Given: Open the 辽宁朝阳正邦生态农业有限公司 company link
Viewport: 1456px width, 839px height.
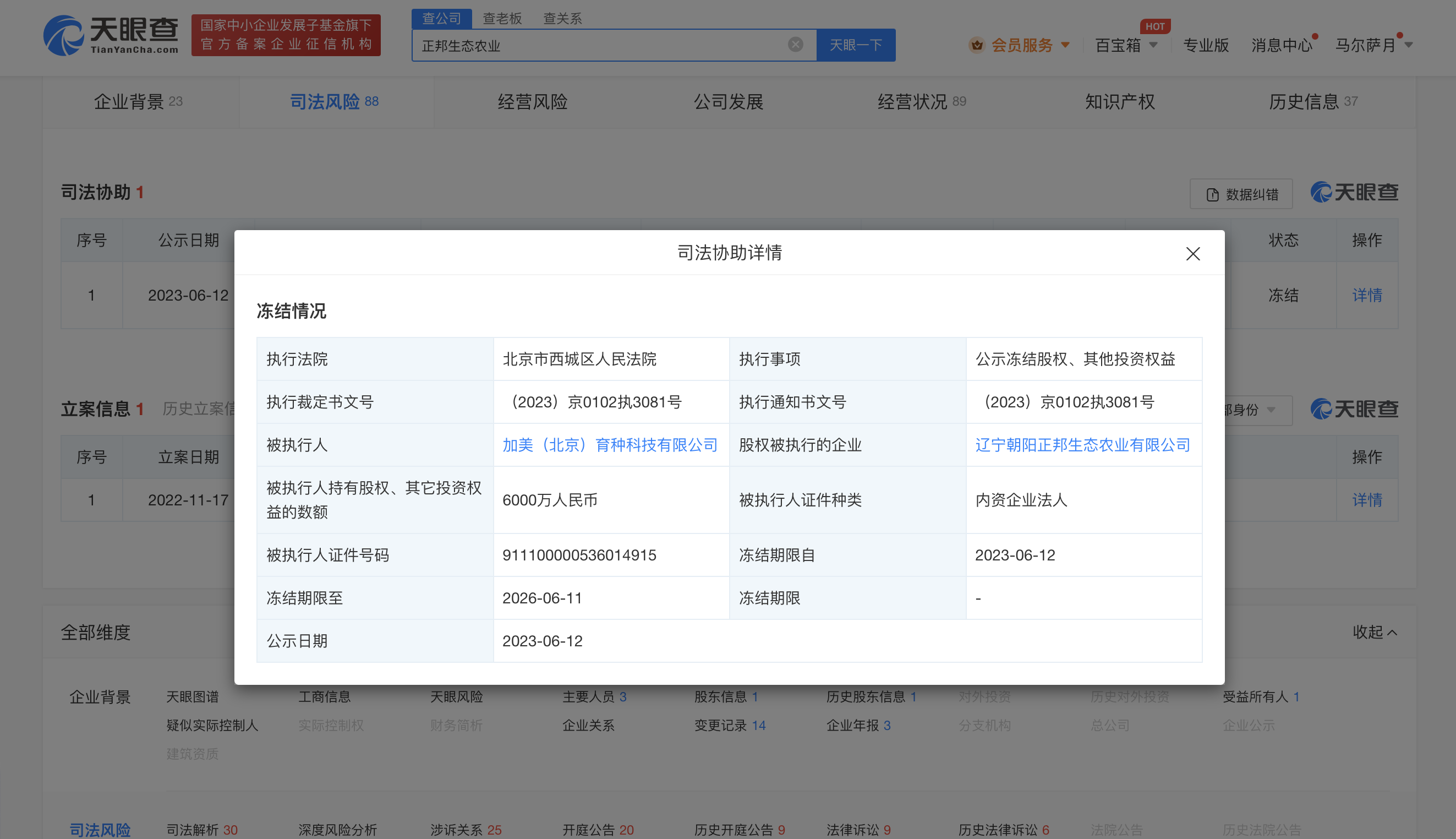Looking at the screenshot, I should pos(1083,445).
